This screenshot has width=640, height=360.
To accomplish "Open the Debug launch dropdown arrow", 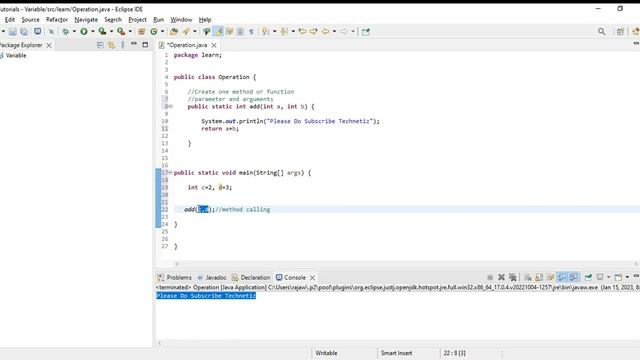I will 74,31.
